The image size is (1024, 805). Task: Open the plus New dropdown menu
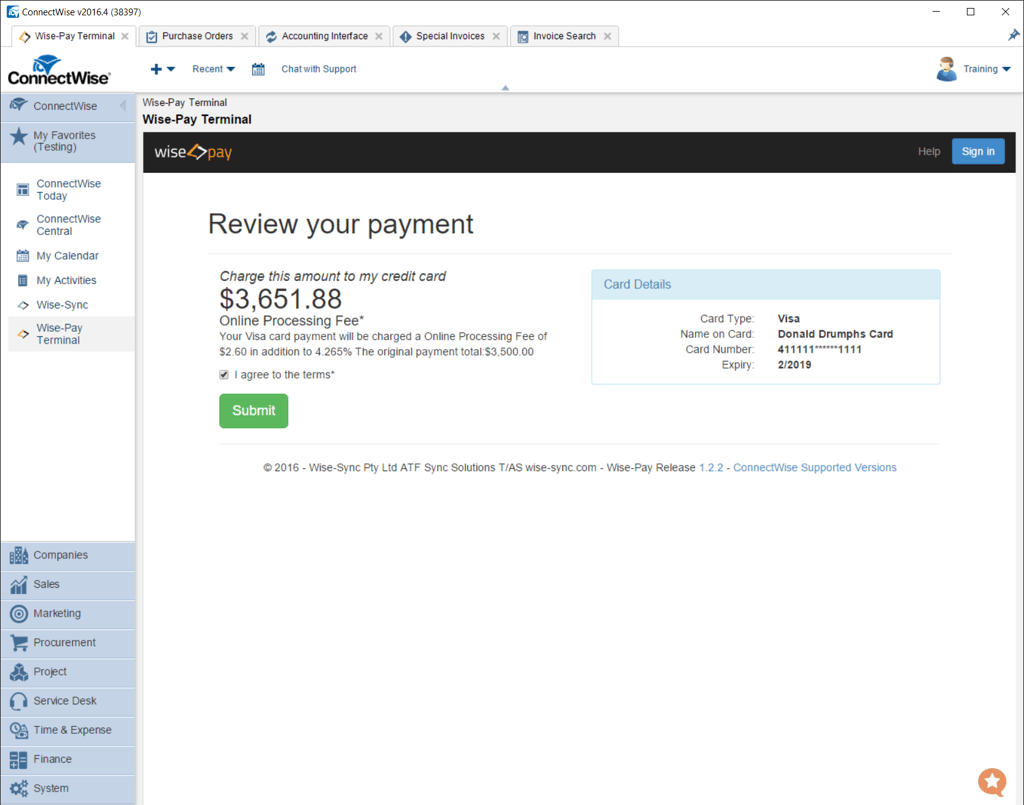pos(163,69)
